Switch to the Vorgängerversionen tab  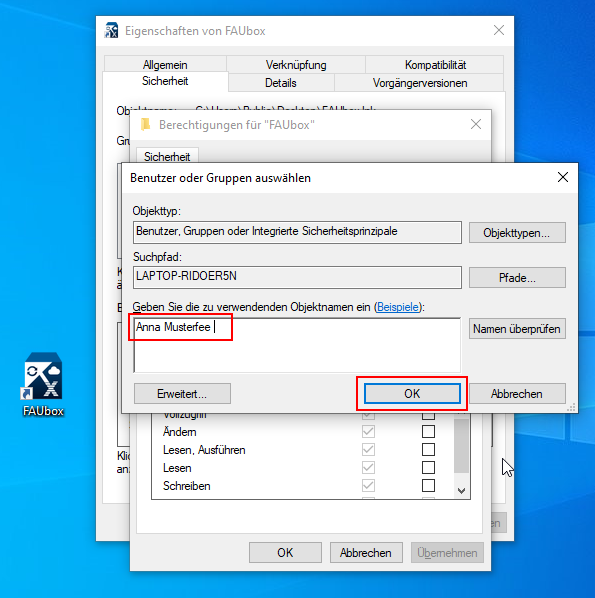click(x=420, y=83)
